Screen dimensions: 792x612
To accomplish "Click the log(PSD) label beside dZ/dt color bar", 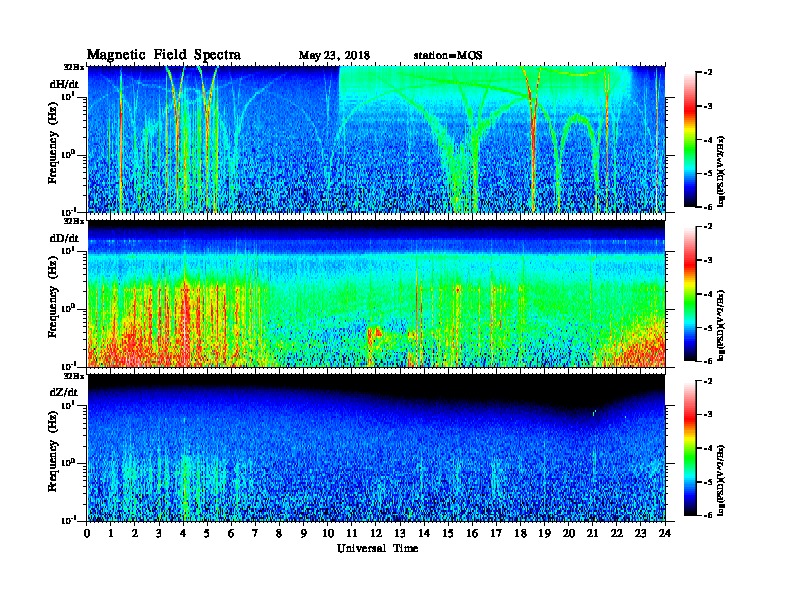I will point(722,481).
